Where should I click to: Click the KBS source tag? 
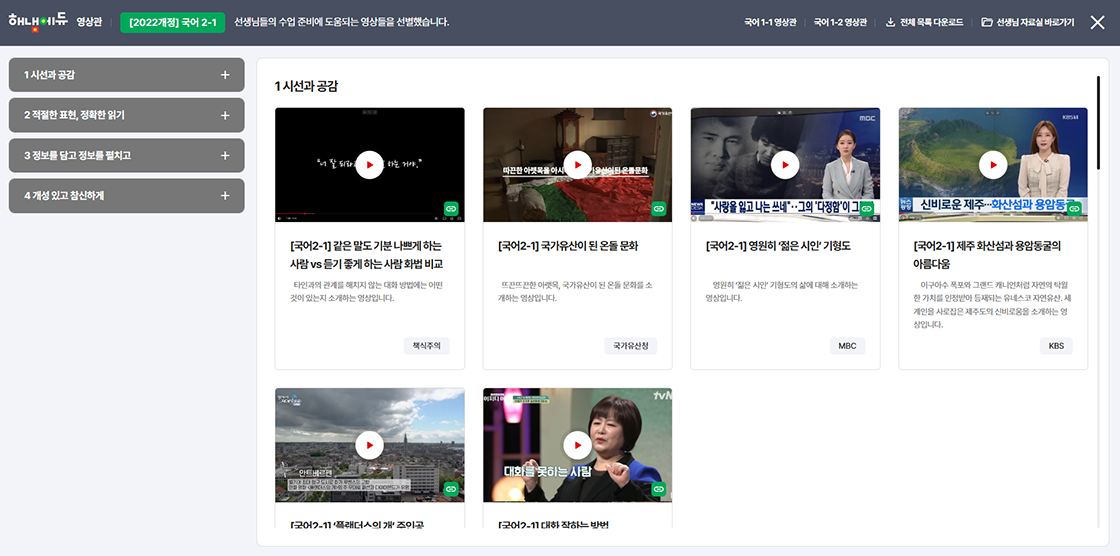point(1056,346)
